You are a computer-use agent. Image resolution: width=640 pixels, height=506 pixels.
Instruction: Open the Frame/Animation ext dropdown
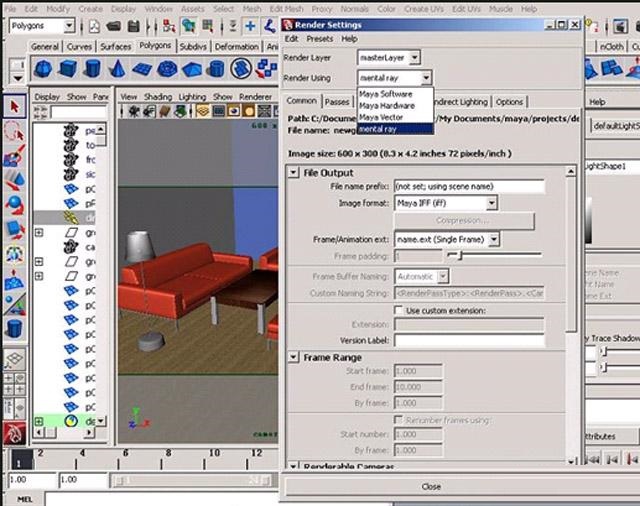(493, 239)
